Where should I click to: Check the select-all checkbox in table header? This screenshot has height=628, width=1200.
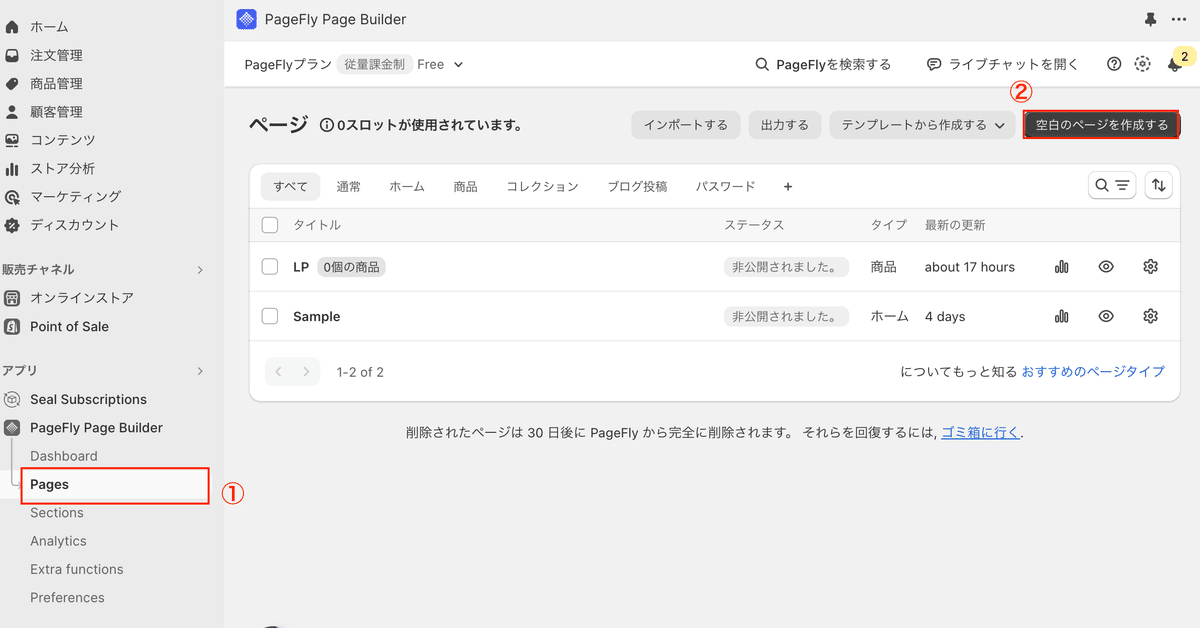pyautogui.click(x=269, y=225)
